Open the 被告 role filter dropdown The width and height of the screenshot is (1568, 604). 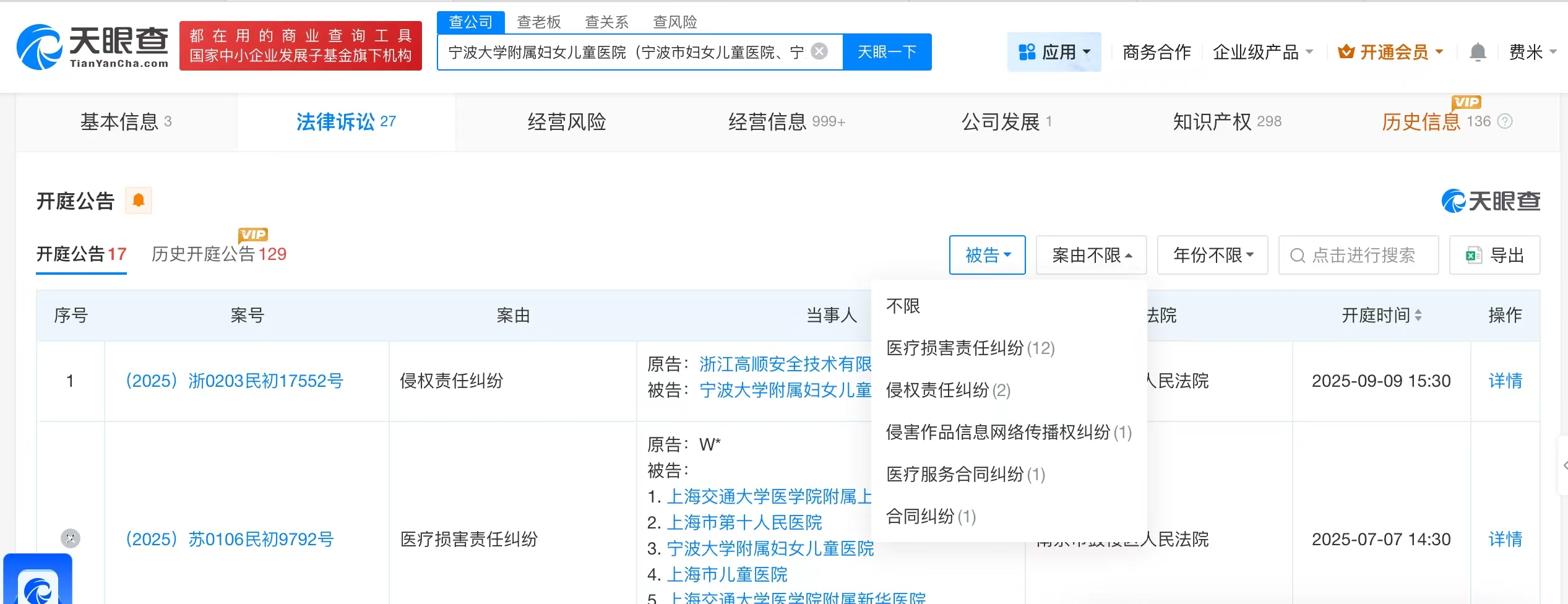click(987, 255)
